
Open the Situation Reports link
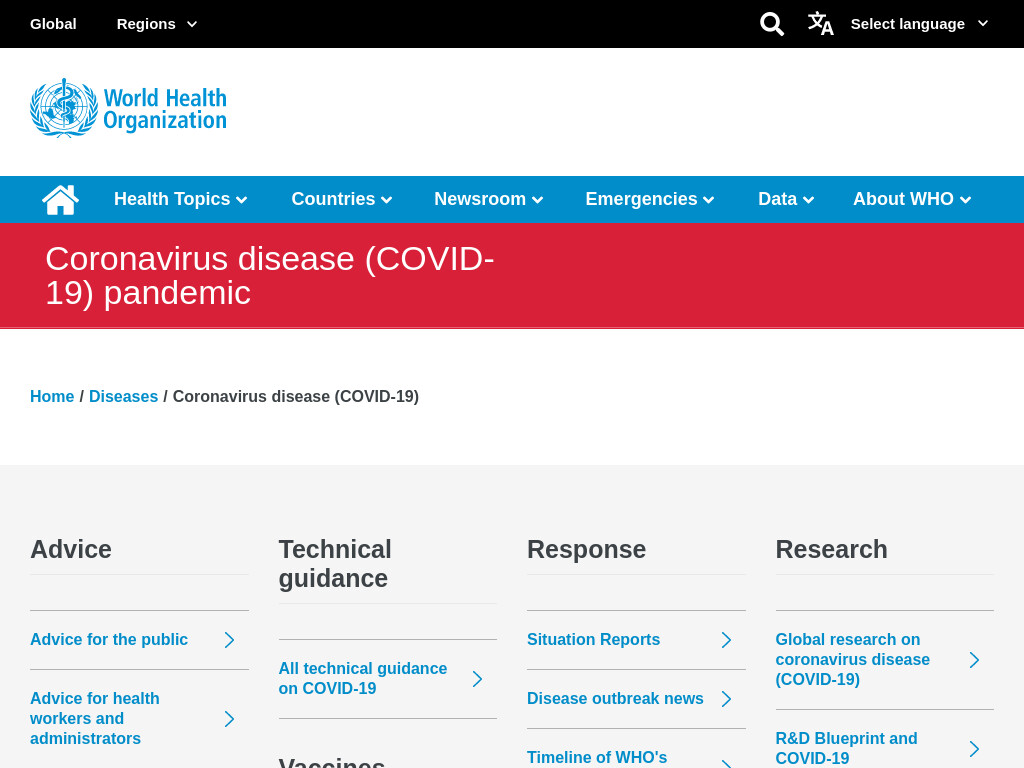pyautogui.click(x=593, y=639)
